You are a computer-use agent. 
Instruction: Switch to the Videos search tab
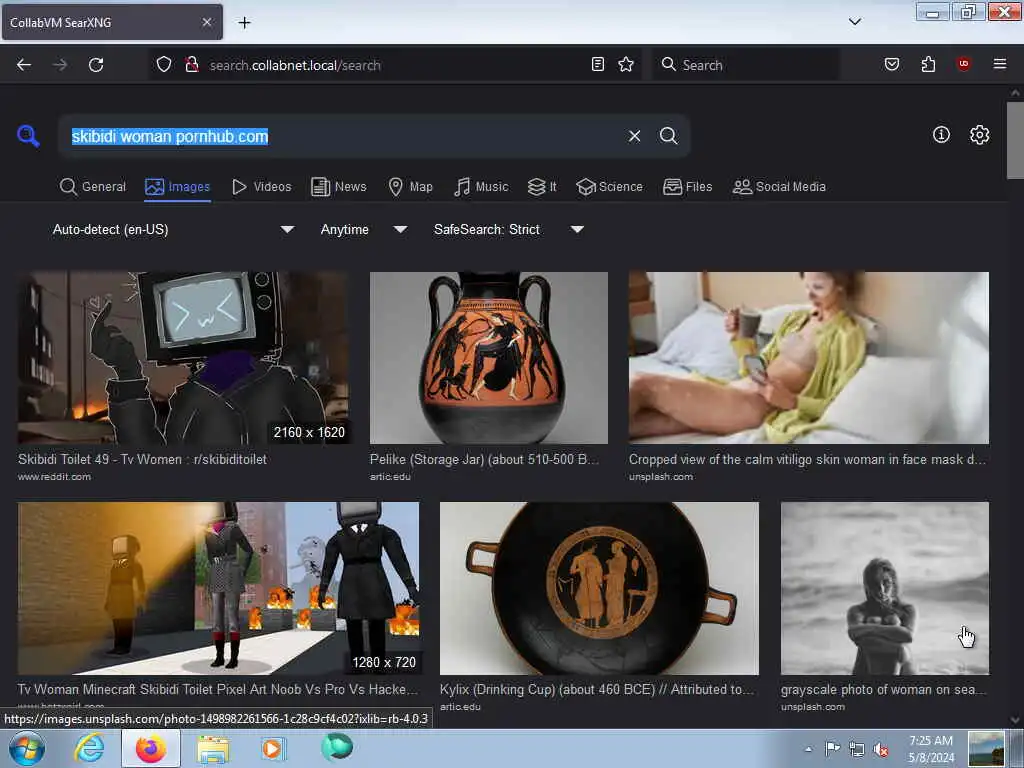click(261, 187)
